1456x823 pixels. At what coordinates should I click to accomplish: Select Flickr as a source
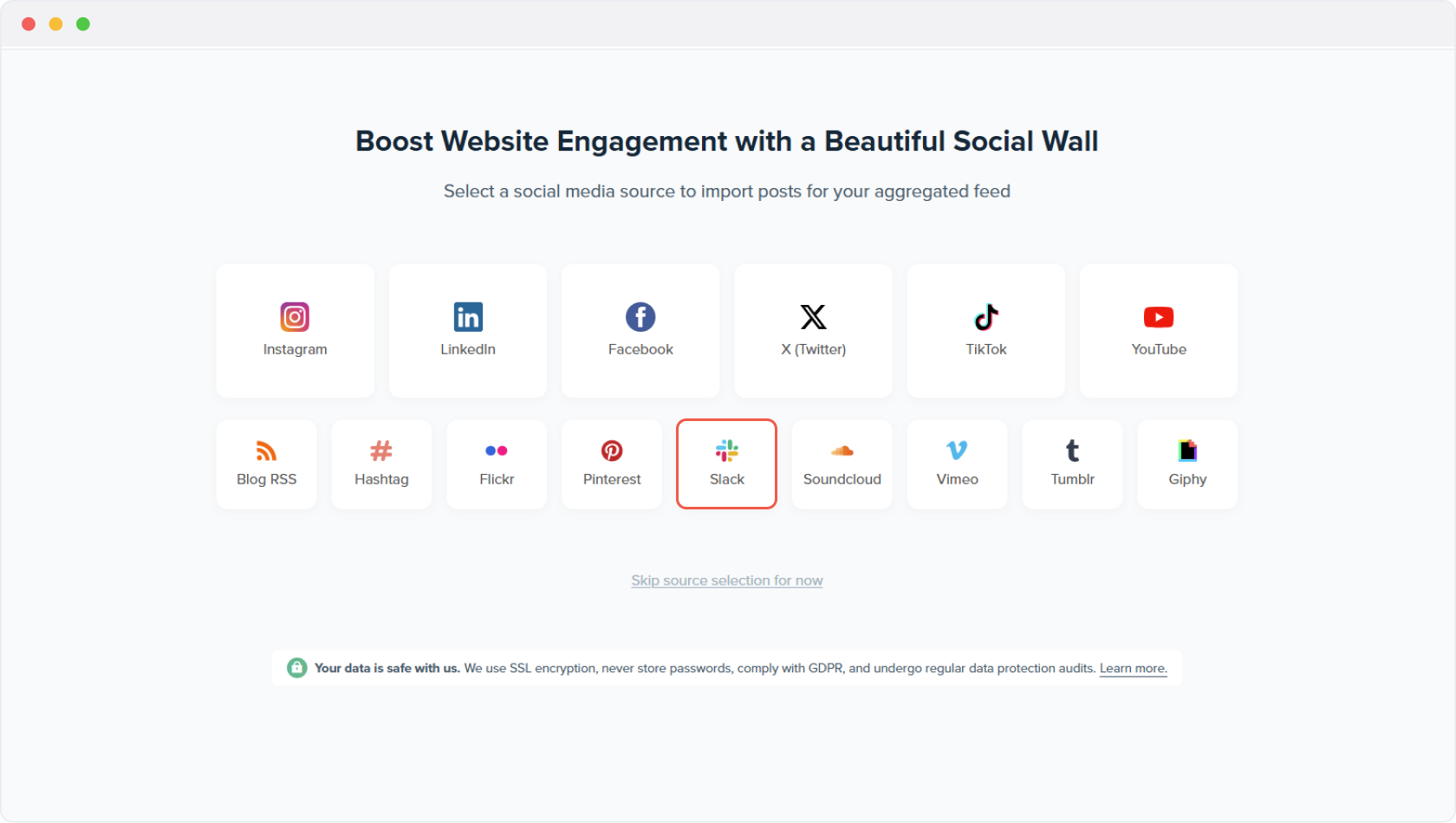pos(497,464)
